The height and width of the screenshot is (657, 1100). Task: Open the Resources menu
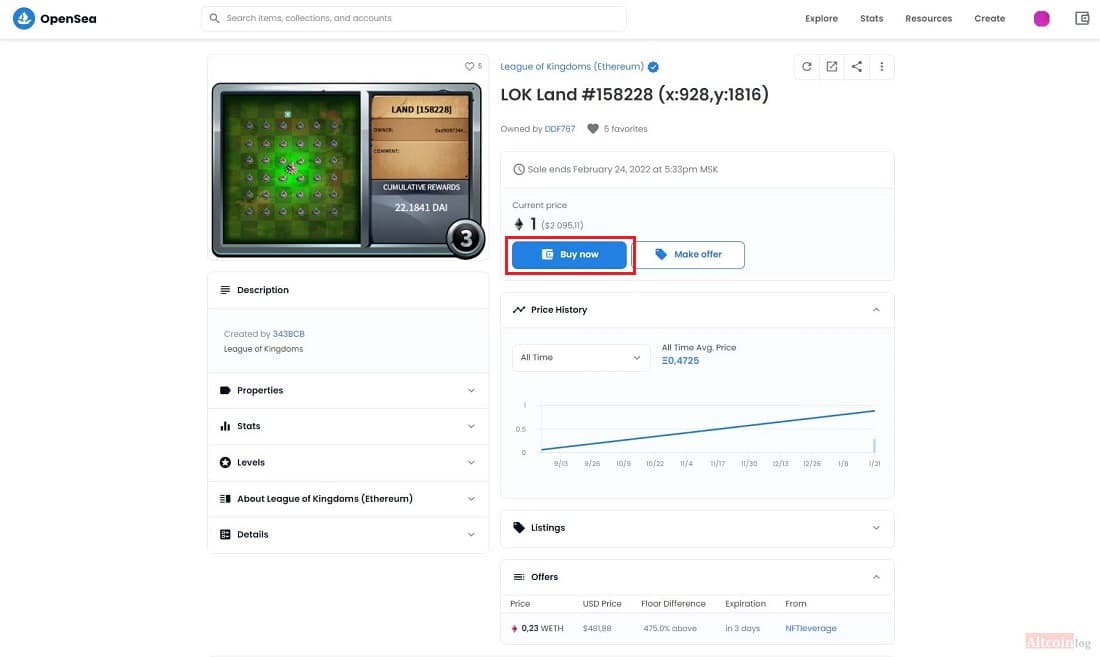(x=928, y=19)
